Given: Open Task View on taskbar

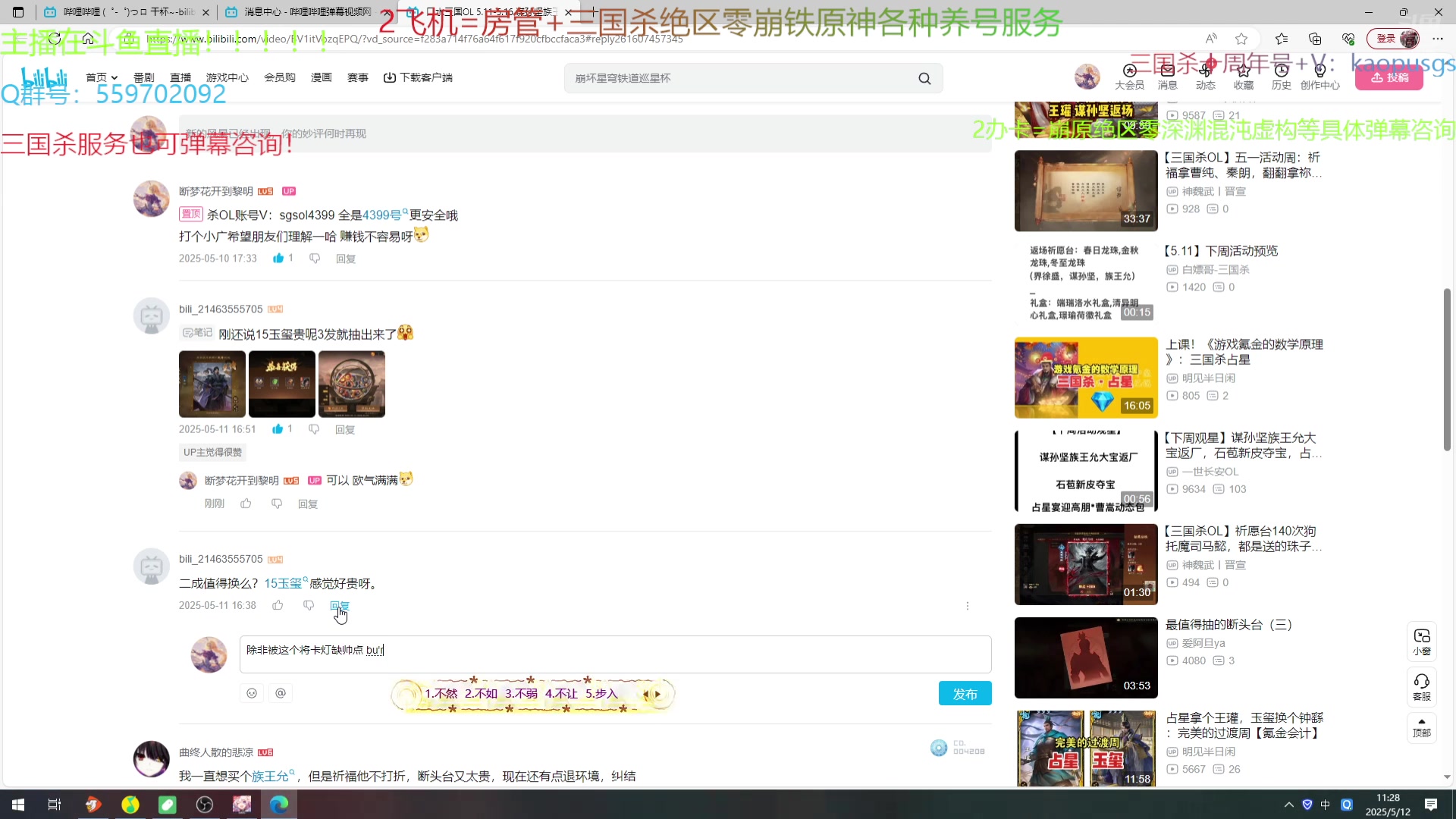Looking at the screenshot, I should (55, 805).
